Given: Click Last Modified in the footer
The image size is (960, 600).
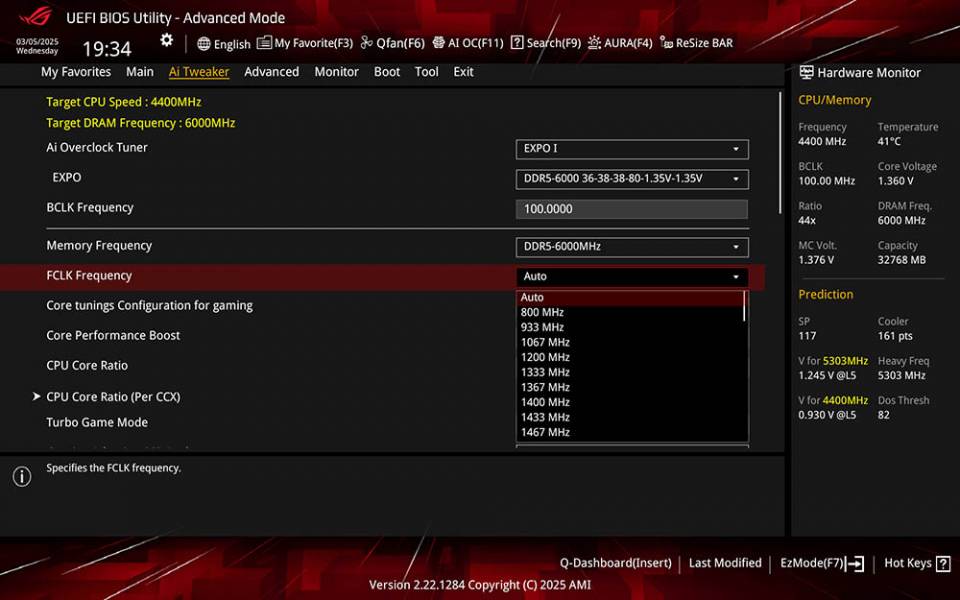Looking at the screenshot, I should click(x=725, y=563).
